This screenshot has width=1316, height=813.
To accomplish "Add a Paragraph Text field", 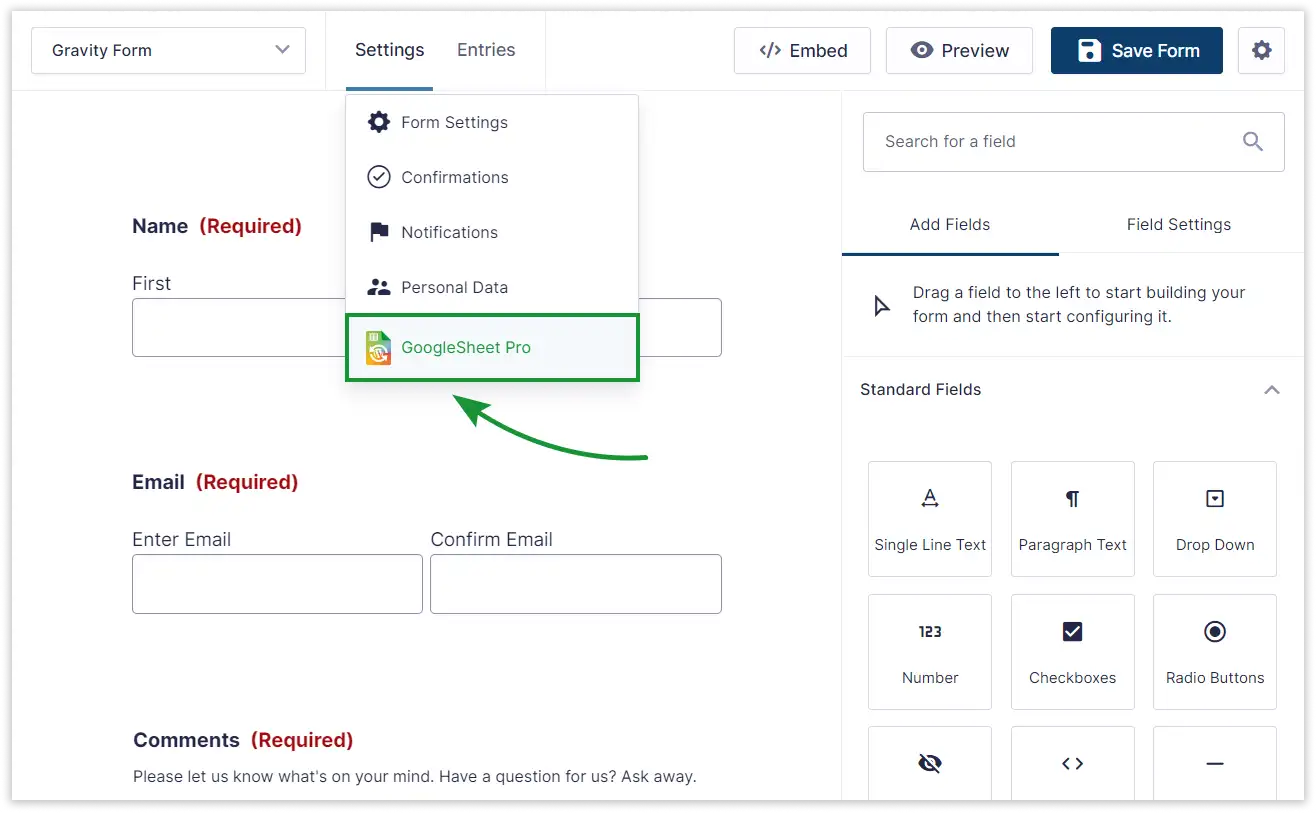I will pos(1072,519).
